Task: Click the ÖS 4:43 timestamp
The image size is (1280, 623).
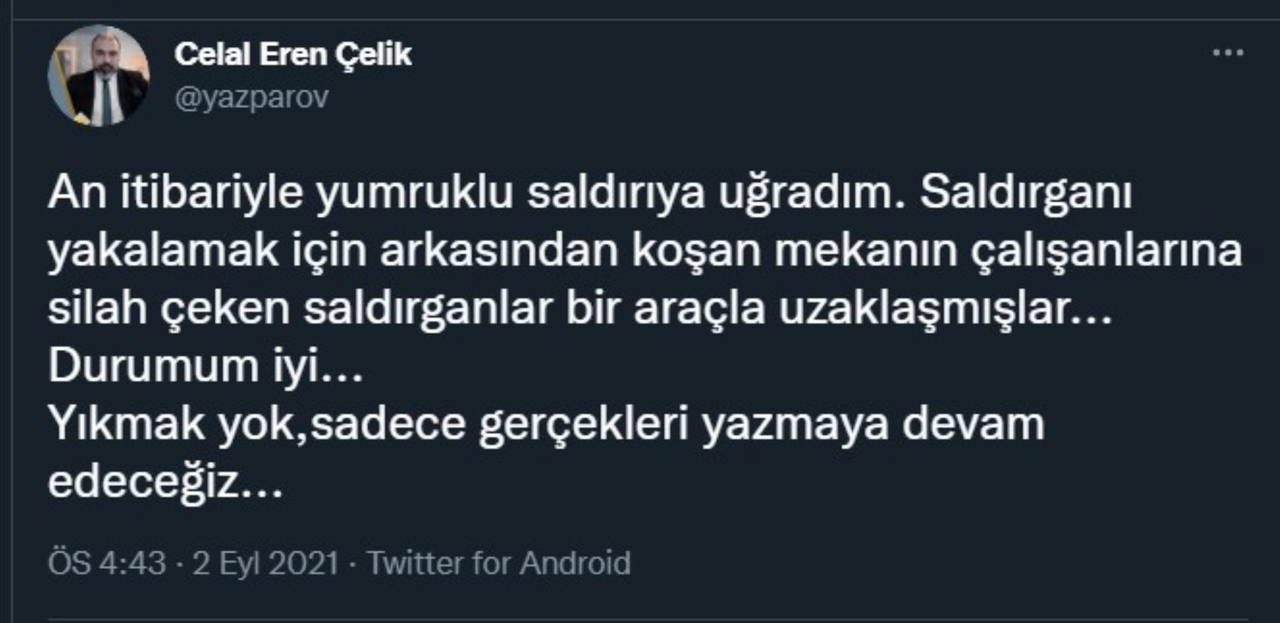Action: tap(106, 563)
